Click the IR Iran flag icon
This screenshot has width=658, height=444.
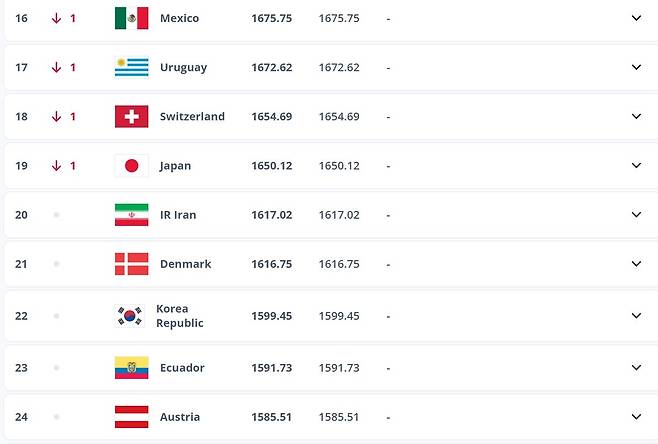131,215
